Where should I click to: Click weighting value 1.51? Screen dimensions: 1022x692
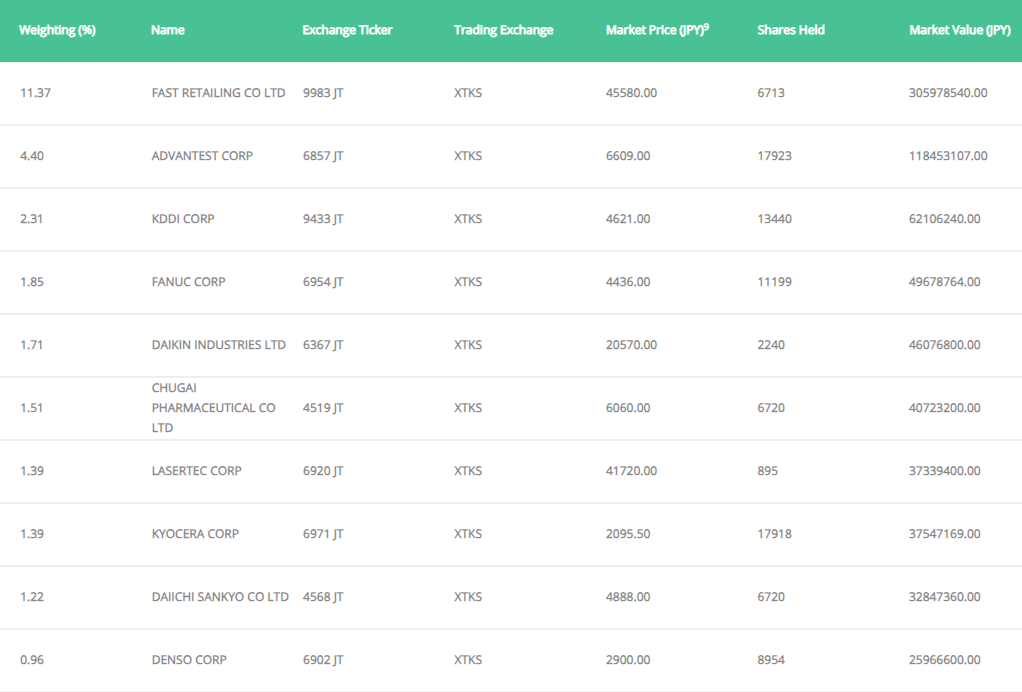[x=31, y=408]
